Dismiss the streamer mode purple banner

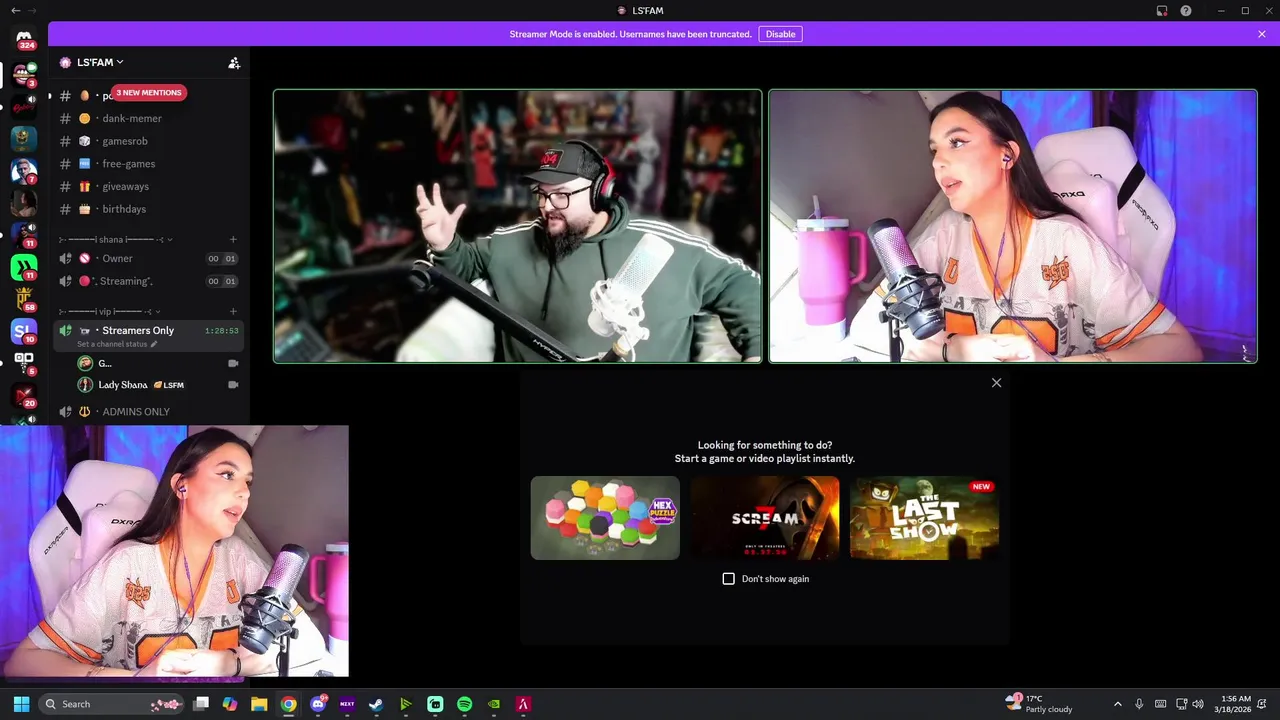(1262, 34)
